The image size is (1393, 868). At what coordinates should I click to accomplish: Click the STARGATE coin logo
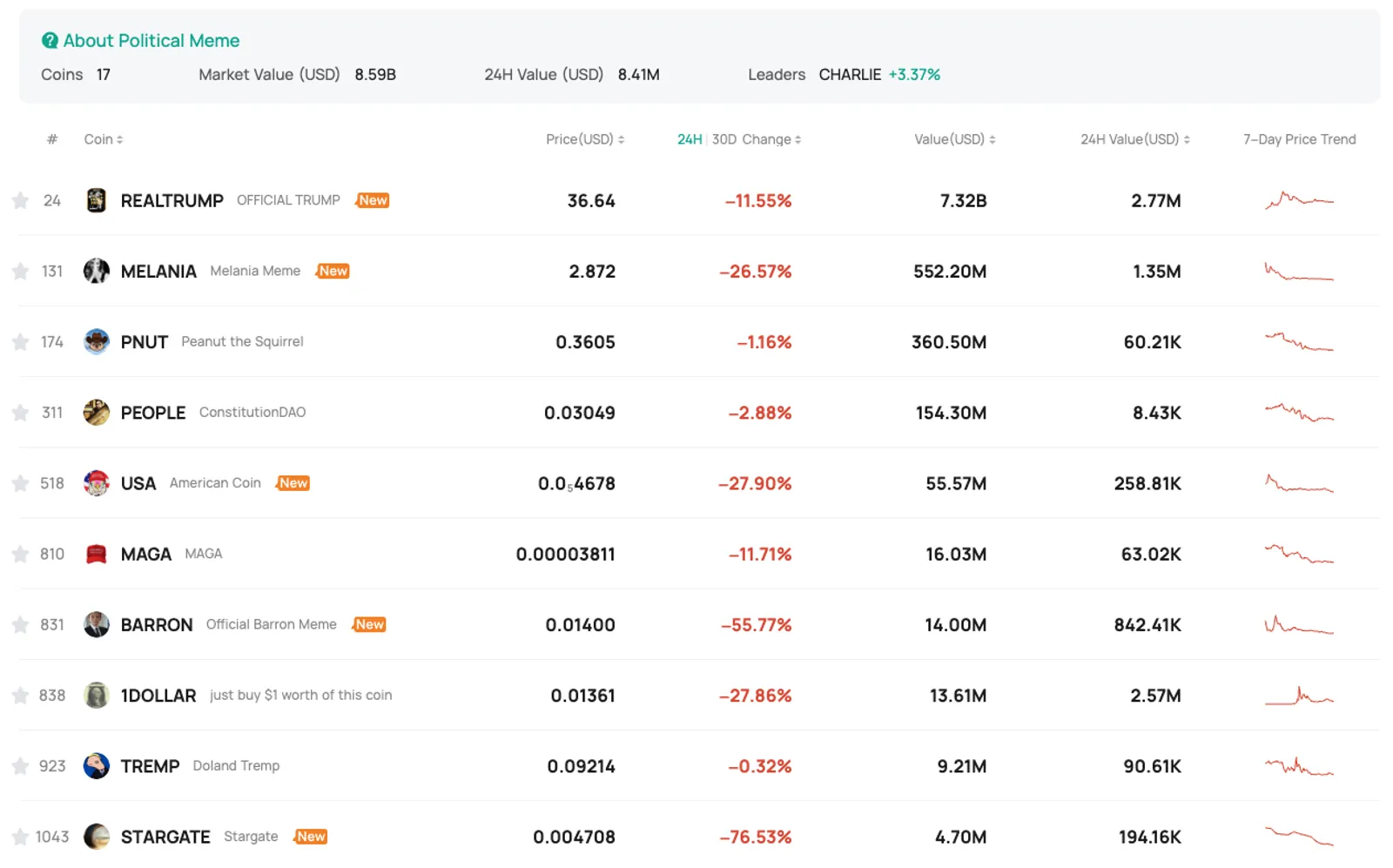tap(97, 837)
